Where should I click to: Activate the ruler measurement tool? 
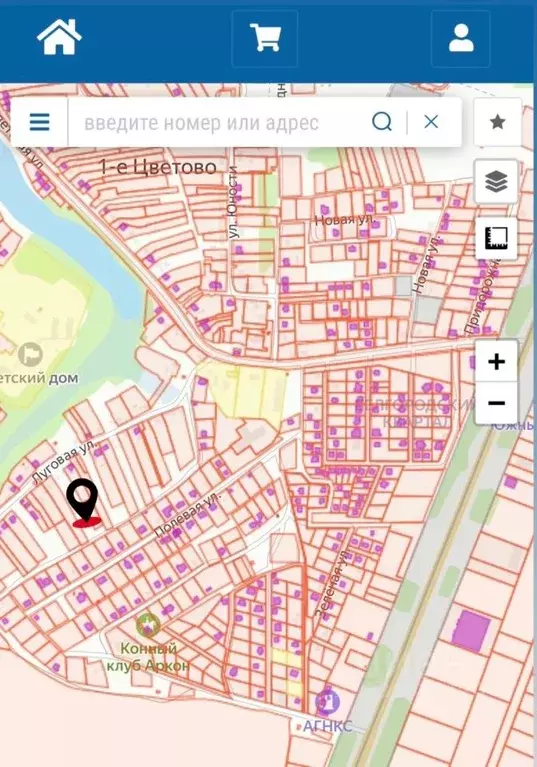pos(496,239)
